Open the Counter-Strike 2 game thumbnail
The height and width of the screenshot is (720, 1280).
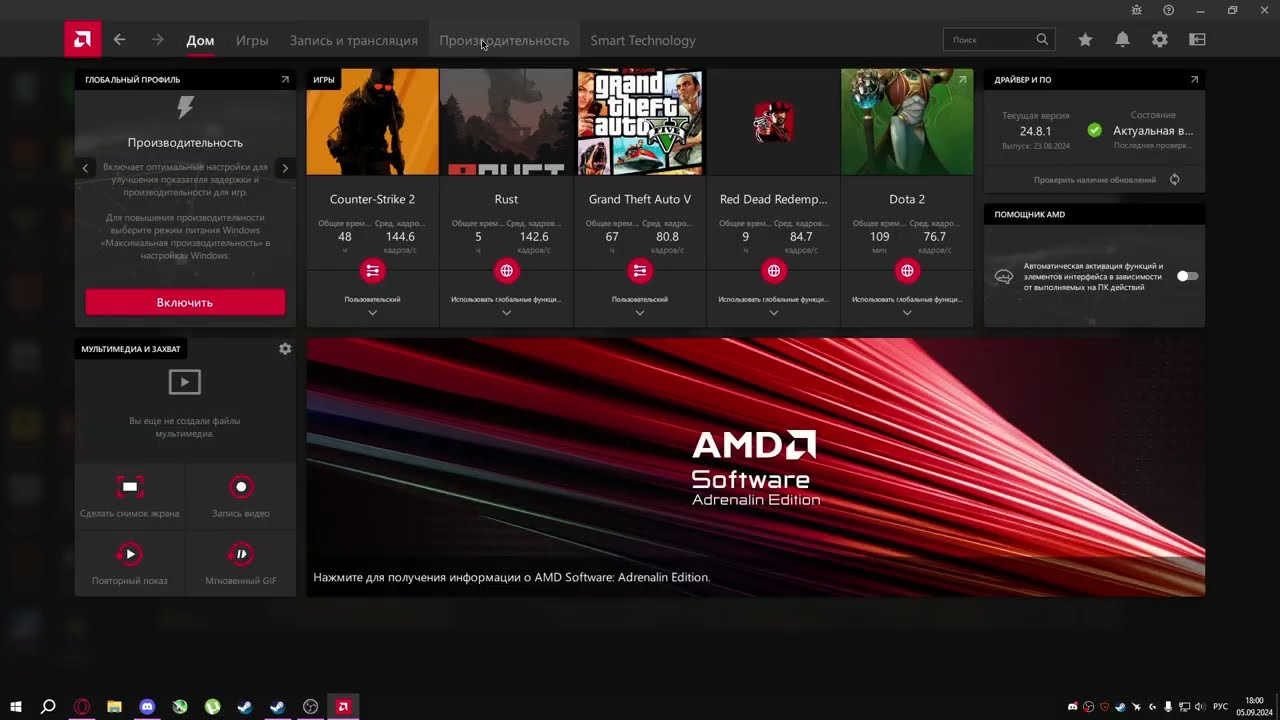[x=373, y=121]
